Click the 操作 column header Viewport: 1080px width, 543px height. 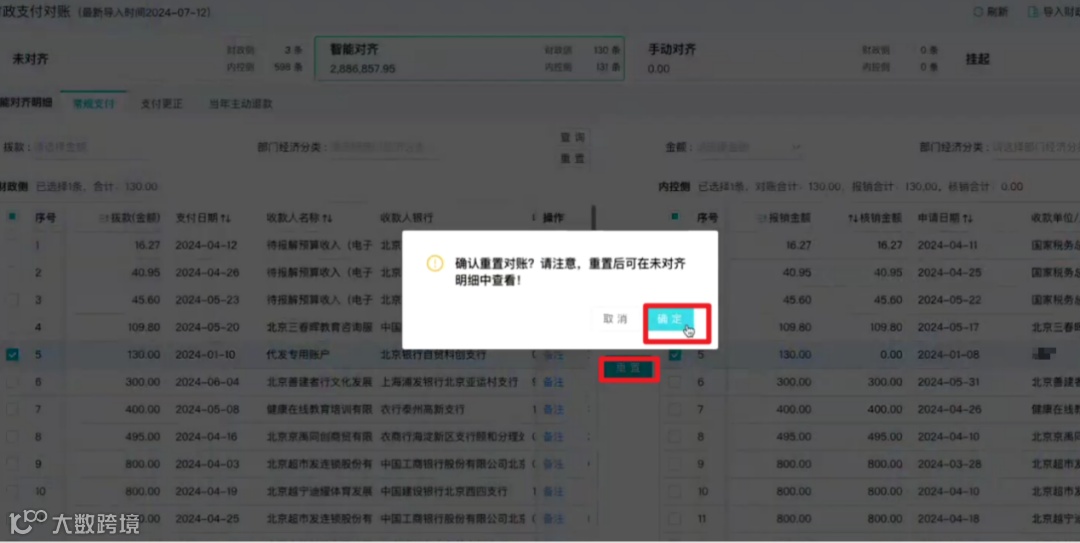[x=553, y=218]
